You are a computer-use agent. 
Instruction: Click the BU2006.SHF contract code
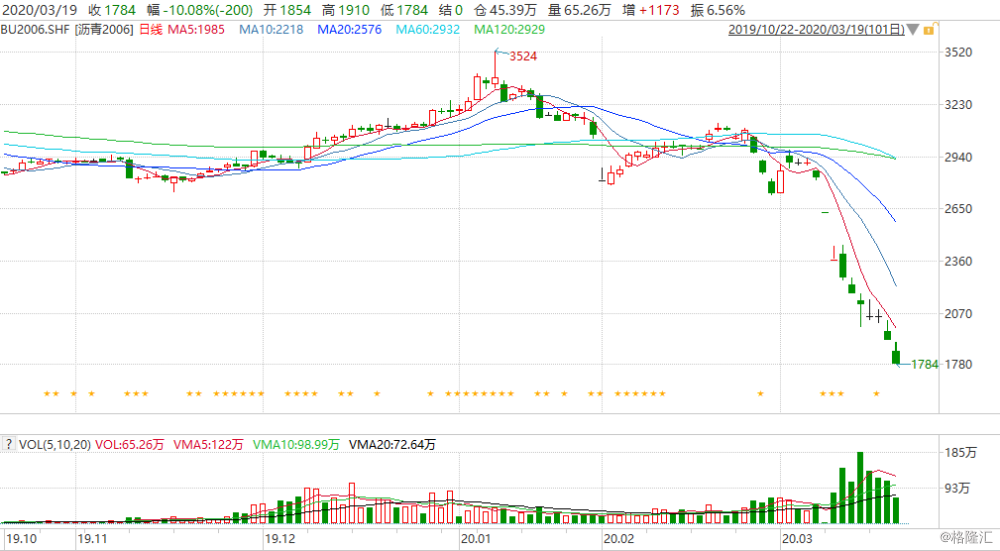(x=34, y=29)
